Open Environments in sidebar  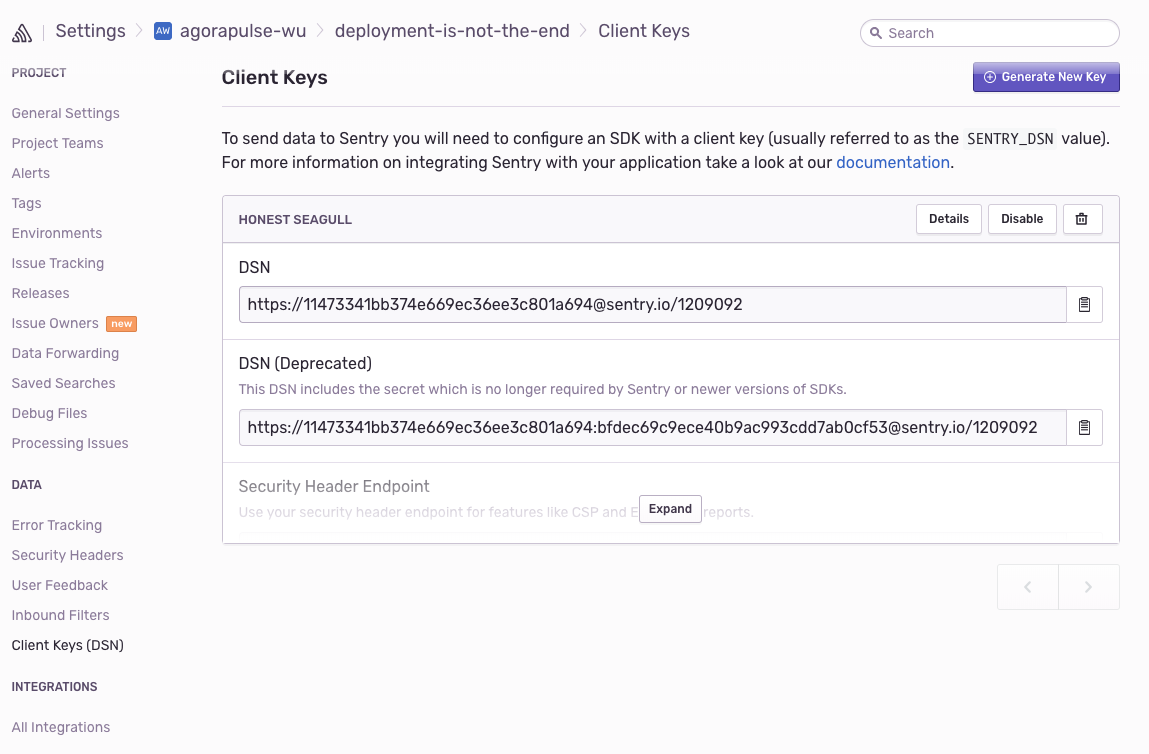56,233
